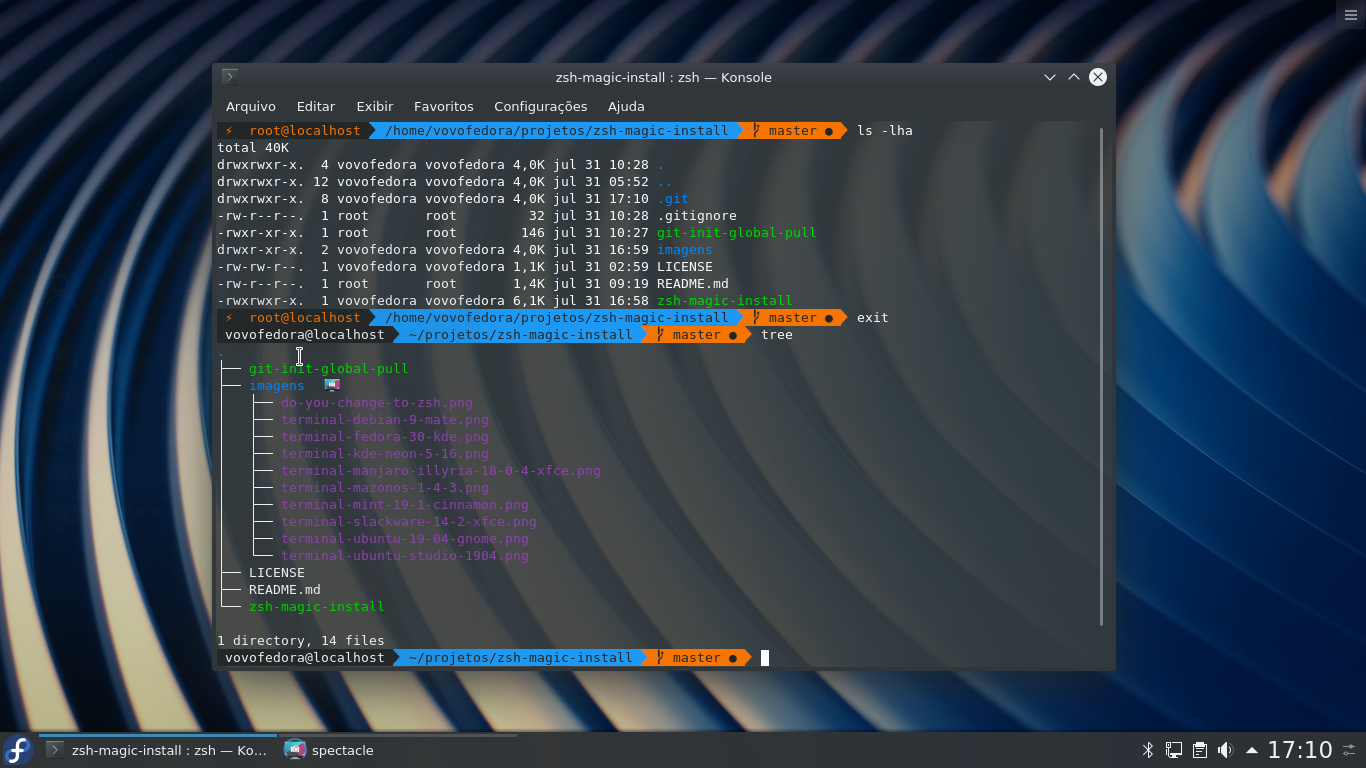
Task: Minimize the Konsole window
Action: 1050,77
